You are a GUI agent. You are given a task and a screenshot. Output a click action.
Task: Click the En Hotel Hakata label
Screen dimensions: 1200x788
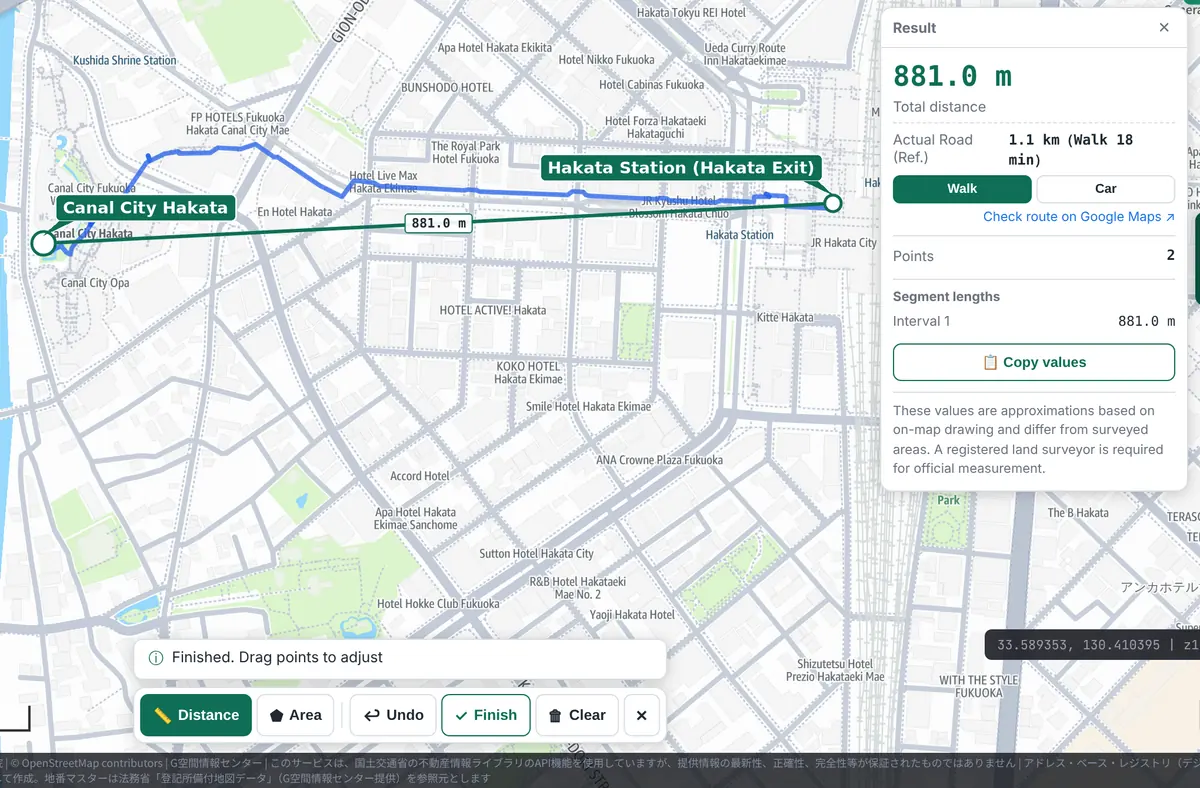click(294, 212)
